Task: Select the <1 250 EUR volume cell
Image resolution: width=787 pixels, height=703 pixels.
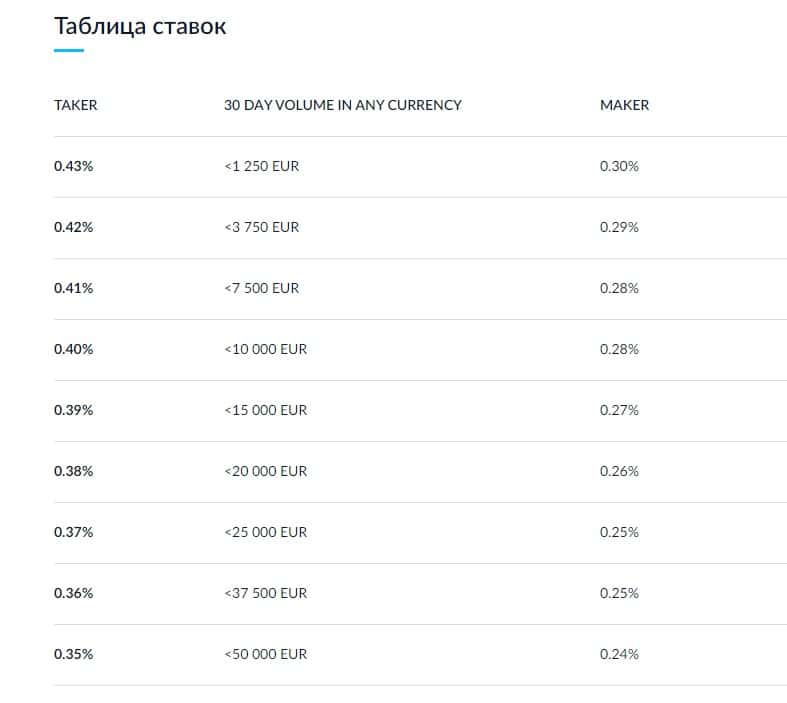Action: coord(262,166)
